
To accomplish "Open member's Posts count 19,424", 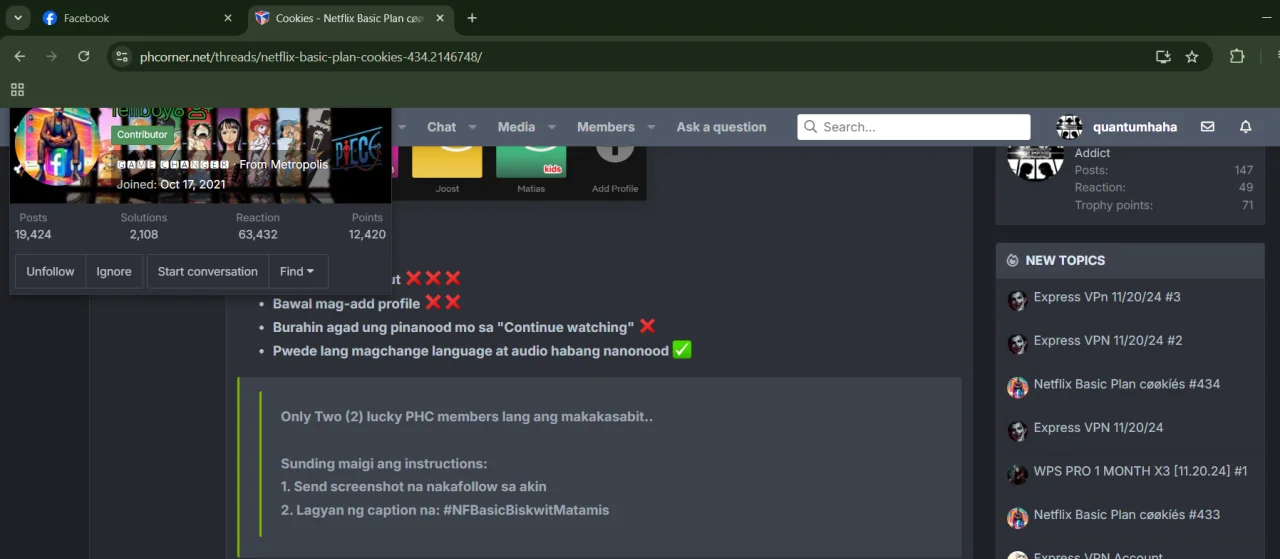I will coord(33,234).
